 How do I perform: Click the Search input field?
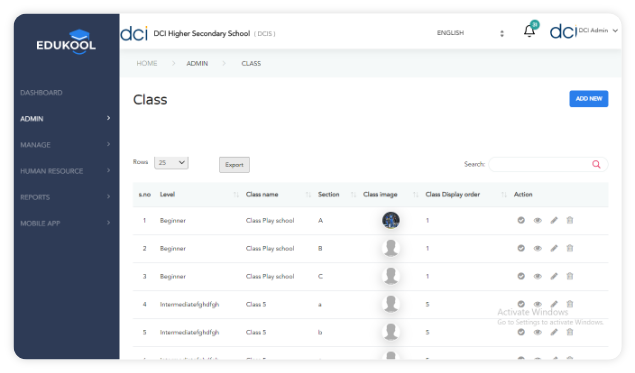548,164
